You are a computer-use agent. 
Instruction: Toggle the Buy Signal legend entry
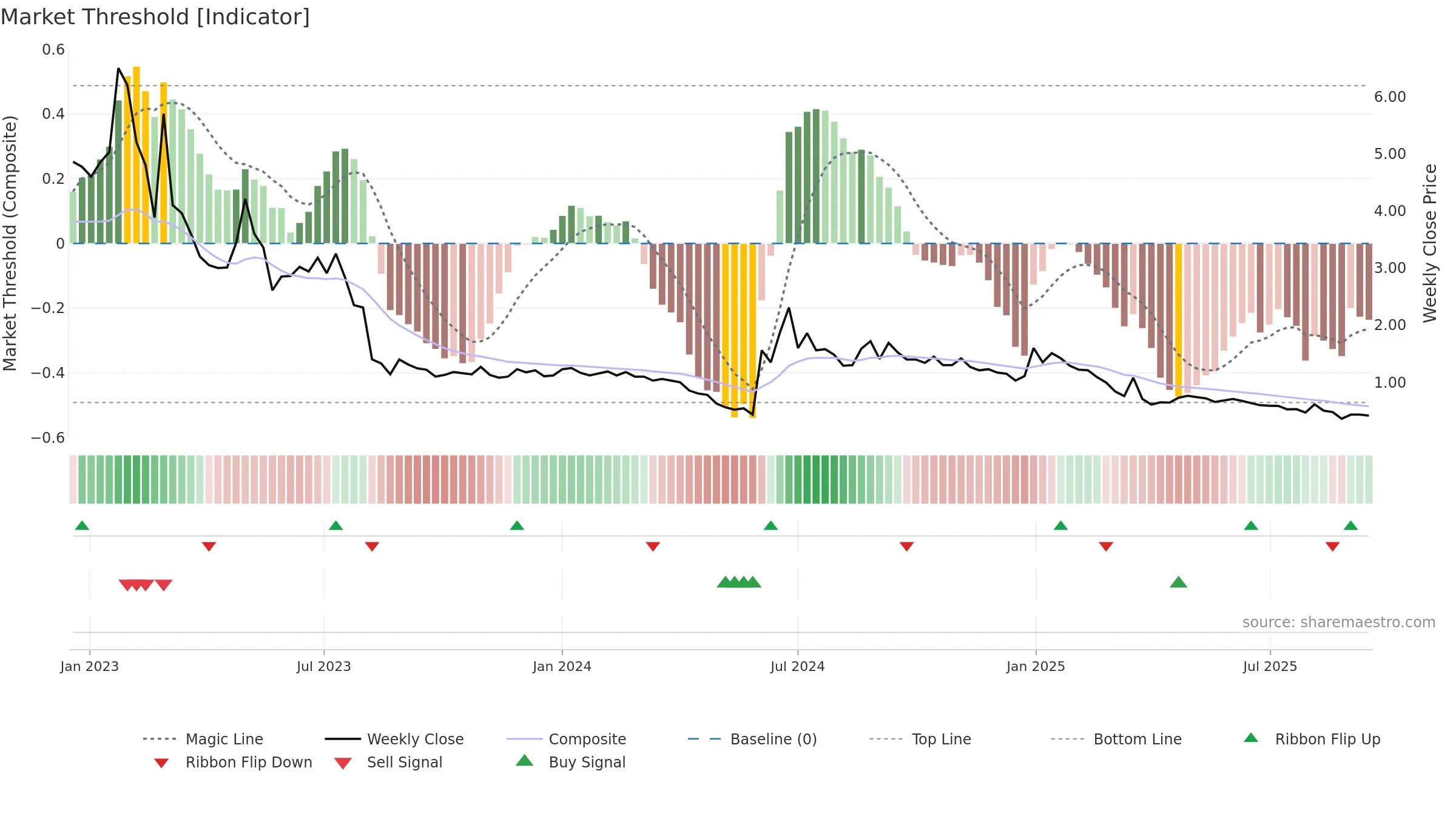coord(570,762)
